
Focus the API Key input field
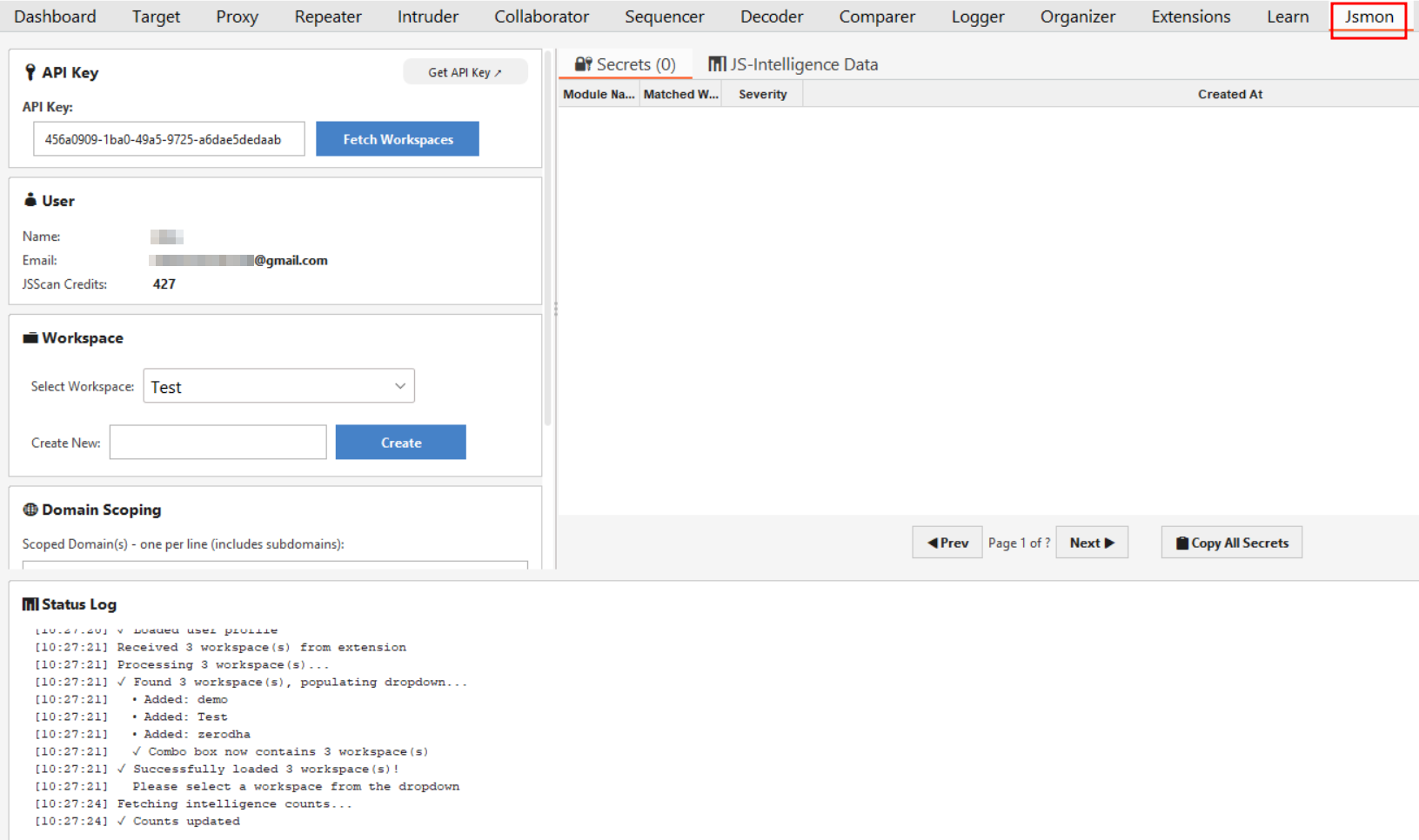pyautogui.click(x=169, y=139)
